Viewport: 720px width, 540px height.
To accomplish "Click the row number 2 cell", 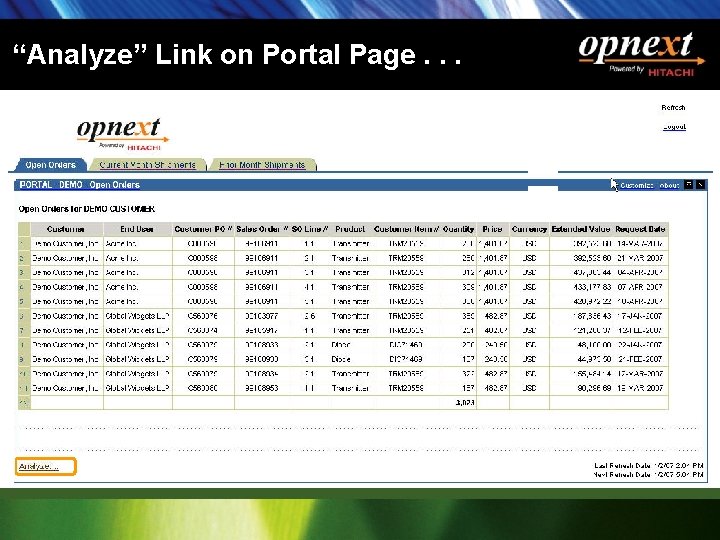I will tap(22, 259).
